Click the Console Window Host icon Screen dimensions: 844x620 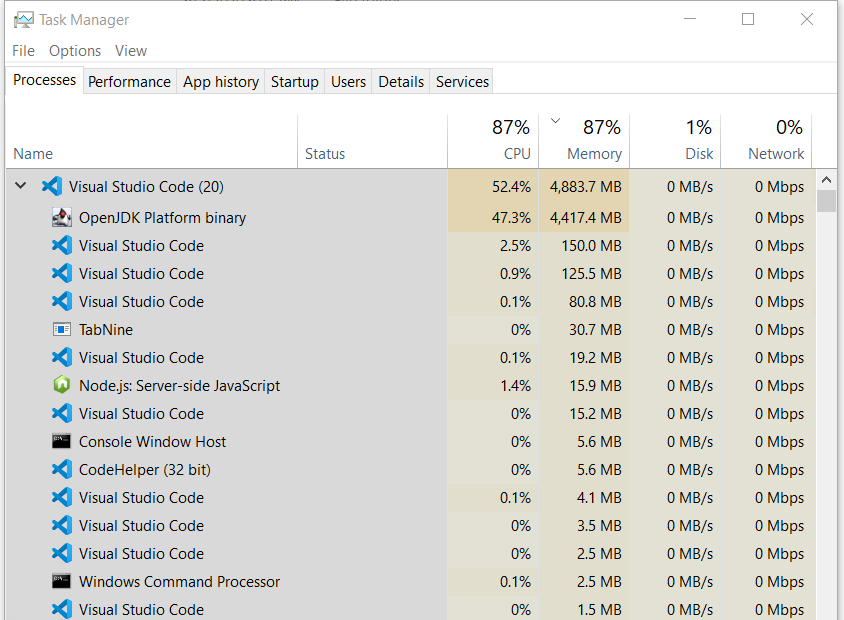click(62, 441)
